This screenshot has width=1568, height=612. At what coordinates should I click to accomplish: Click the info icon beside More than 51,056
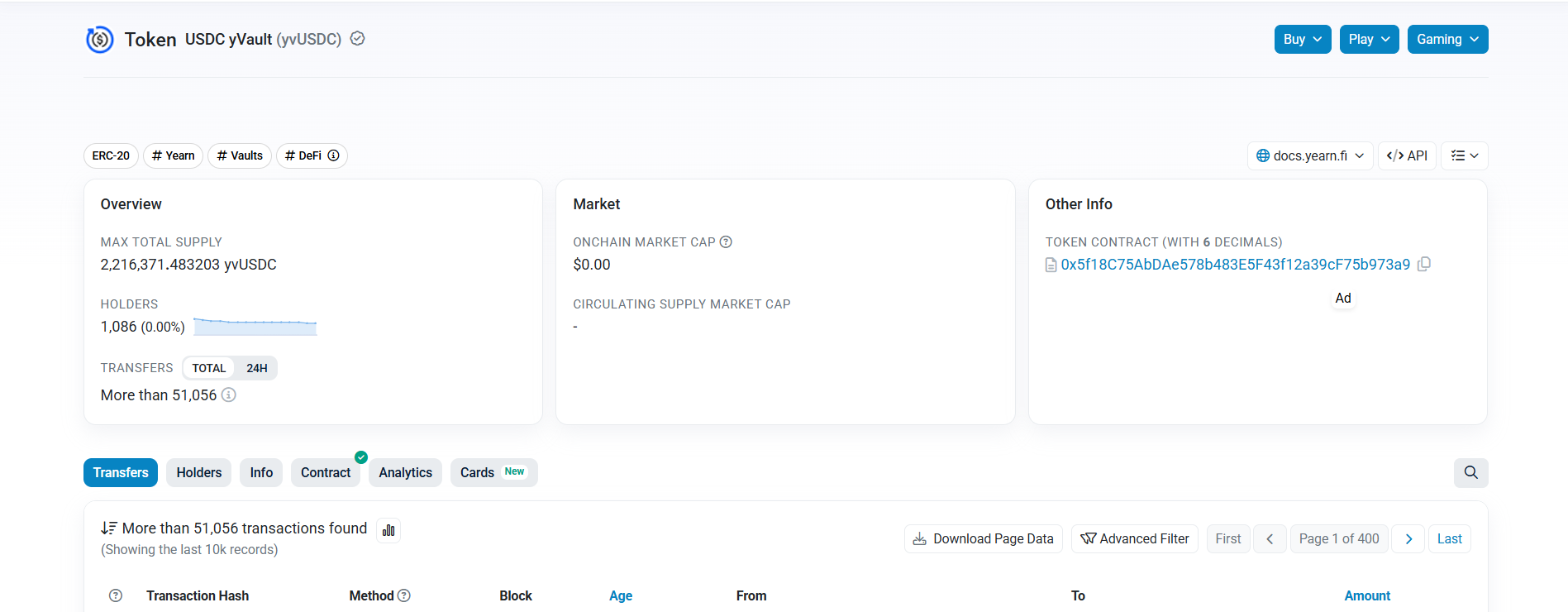[x=229, y=395]
